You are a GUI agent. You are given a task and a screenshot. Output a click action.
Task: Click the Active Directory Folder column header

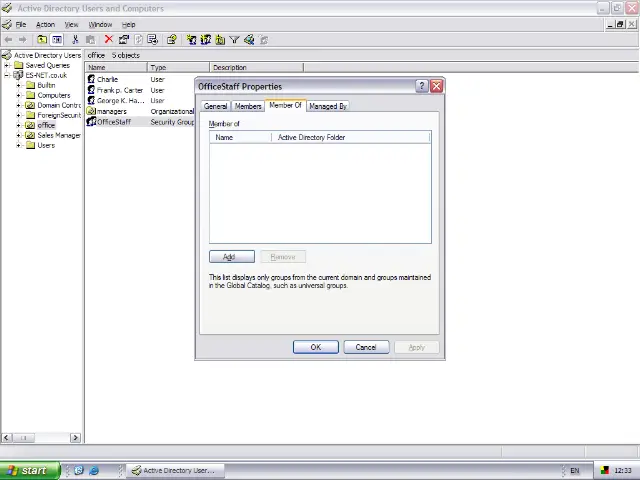351,138
